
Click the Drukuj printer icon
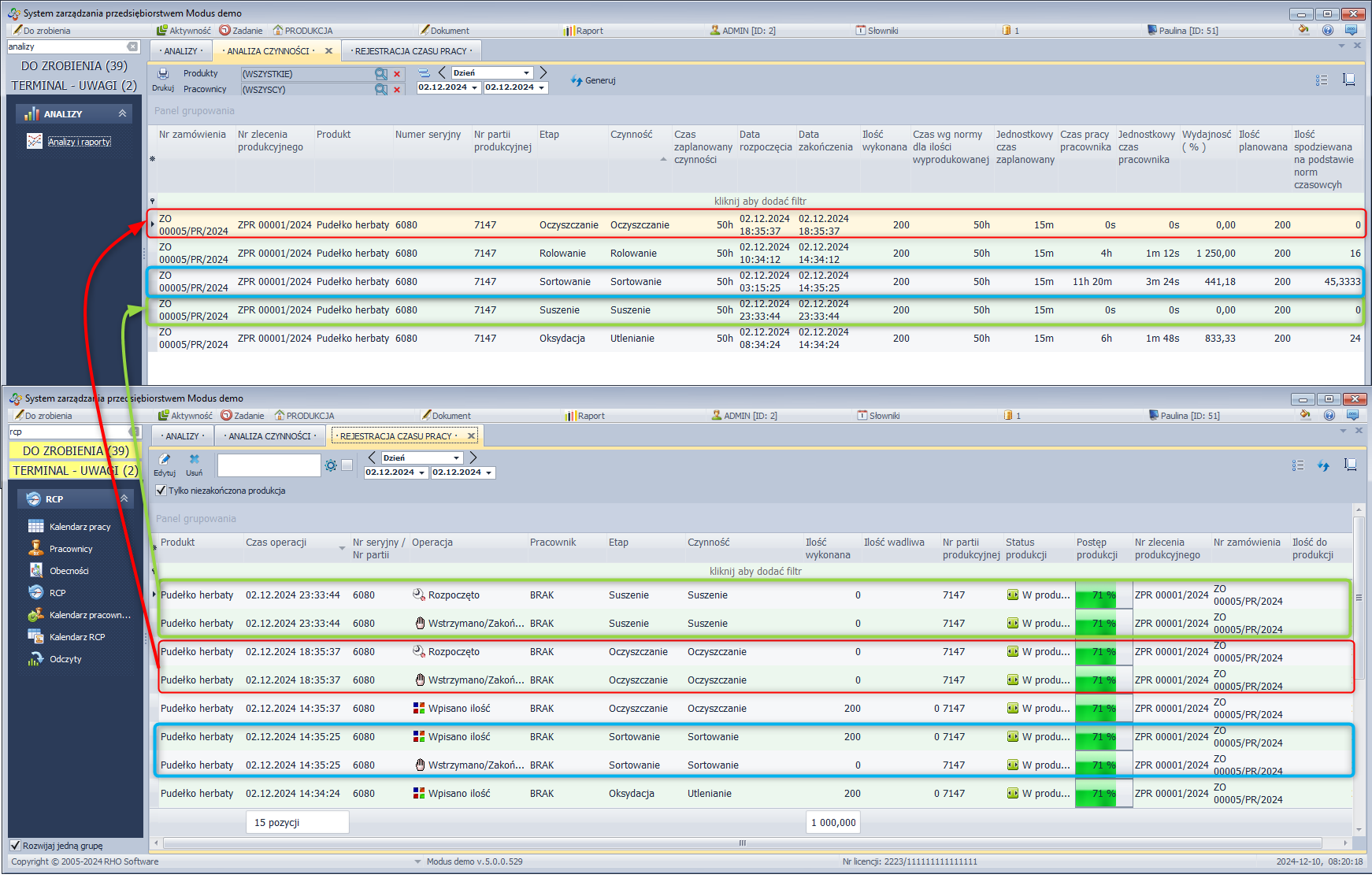(163, 74)
